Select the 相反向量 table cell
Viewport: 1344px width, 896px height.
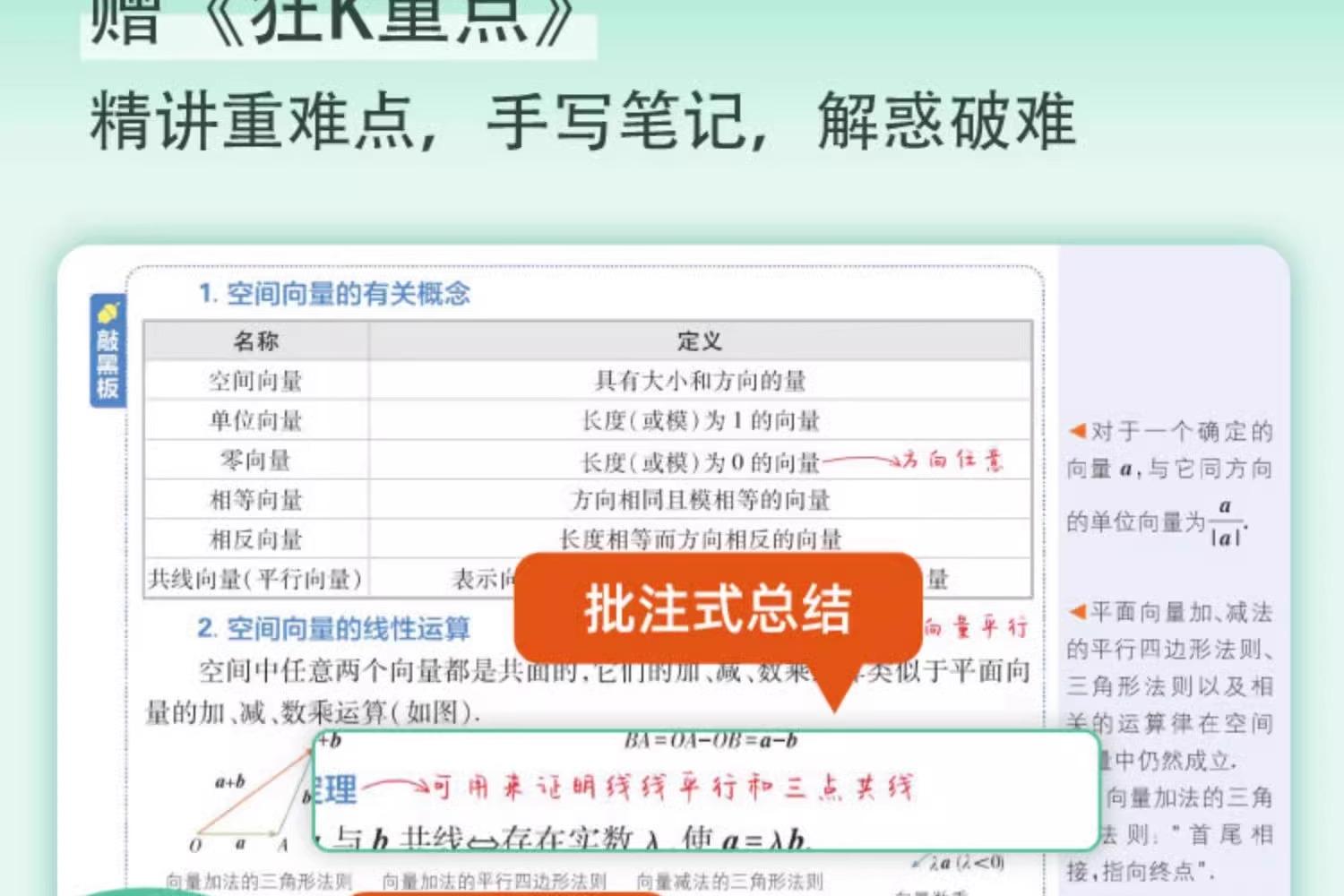(x=256, y=539)
